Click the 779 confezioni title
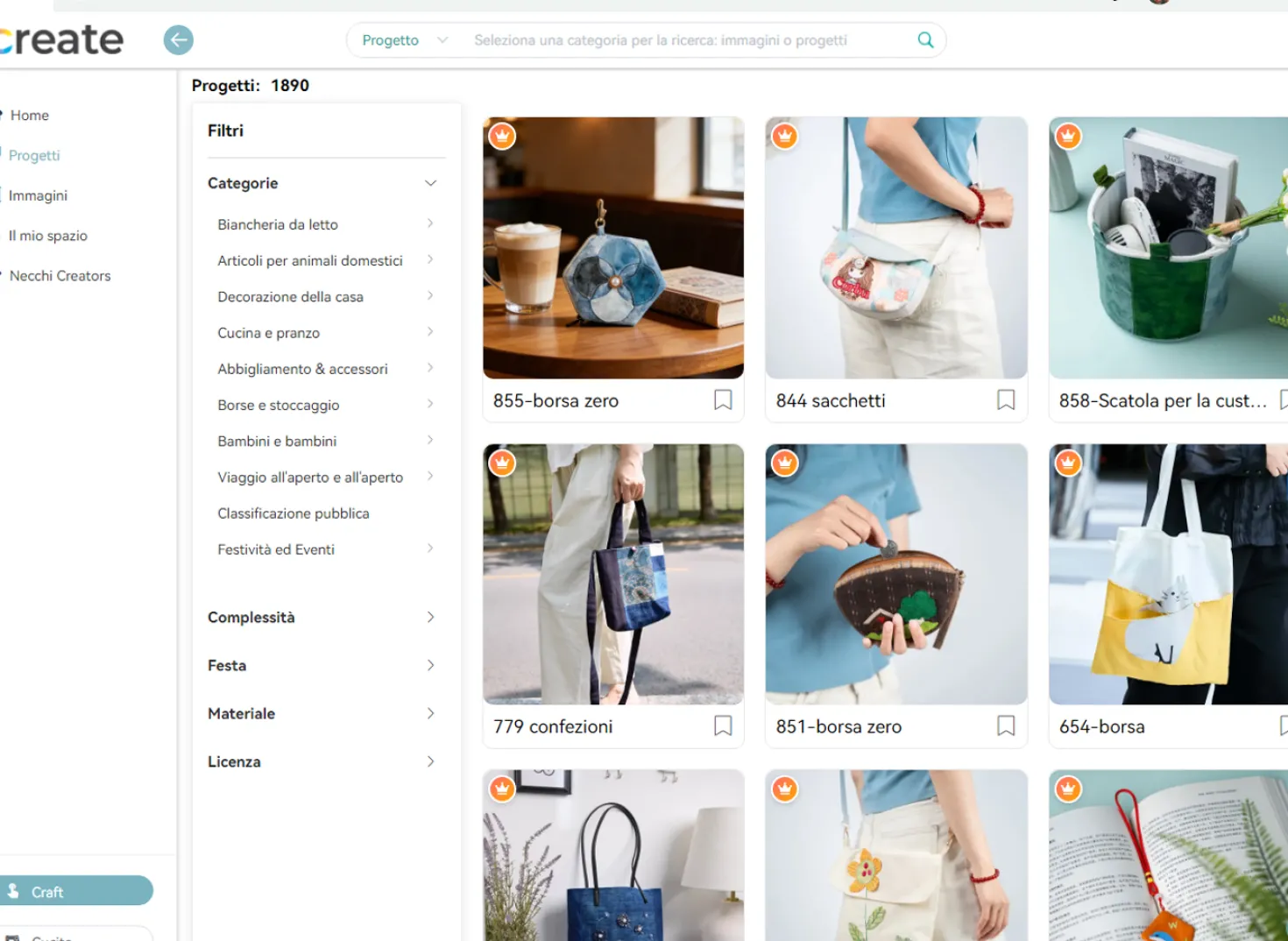 click(553, 726)
